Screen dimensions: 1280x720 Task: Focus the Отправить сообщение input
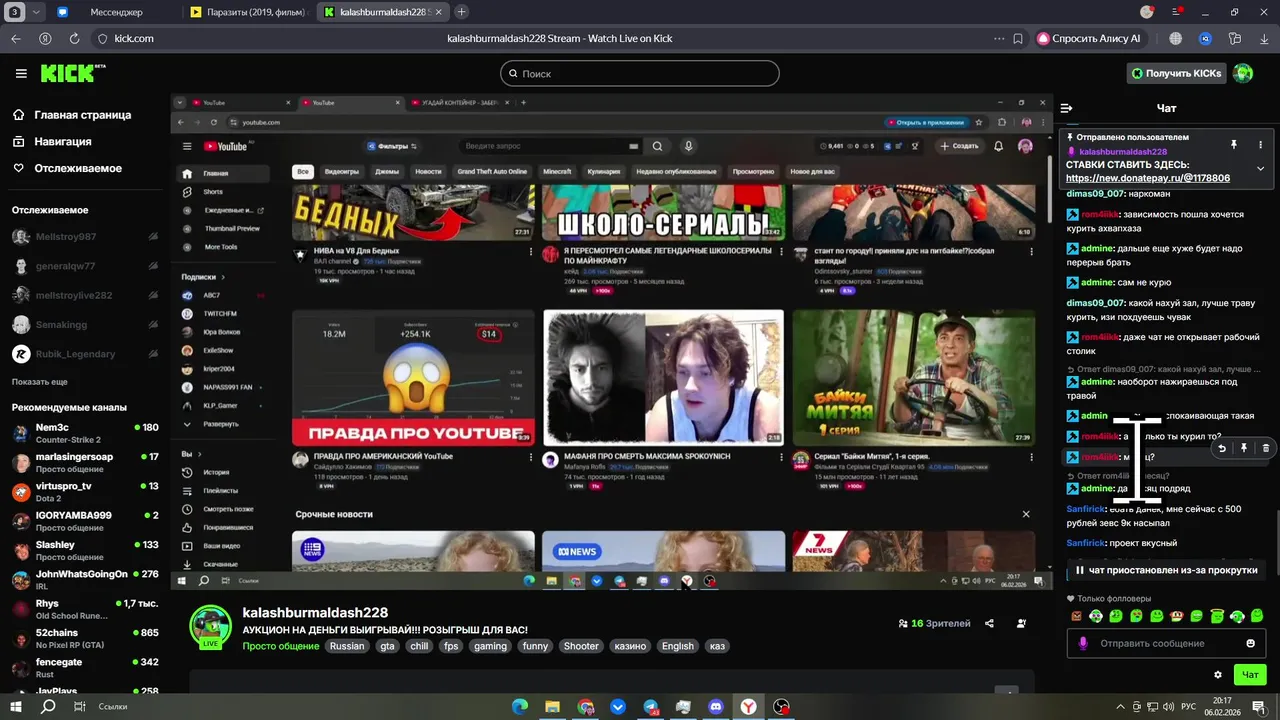click(x=1166, y=643)
